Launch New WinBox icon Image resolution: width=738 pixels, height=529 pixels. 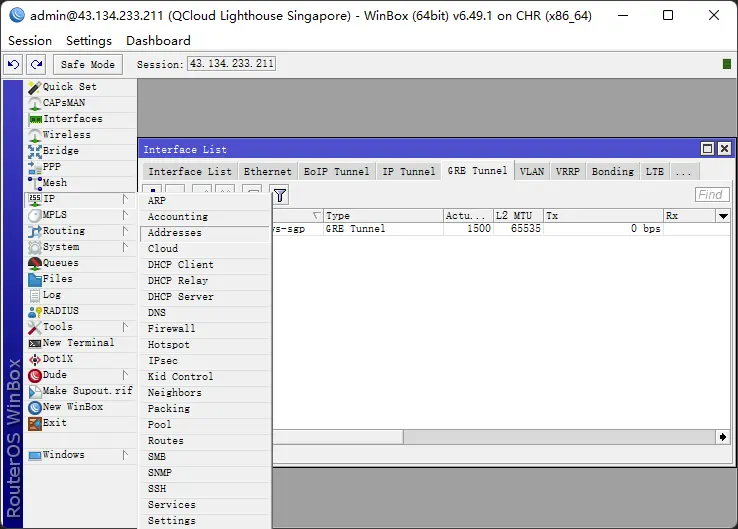pyautogui.click(x=35, y=407)
